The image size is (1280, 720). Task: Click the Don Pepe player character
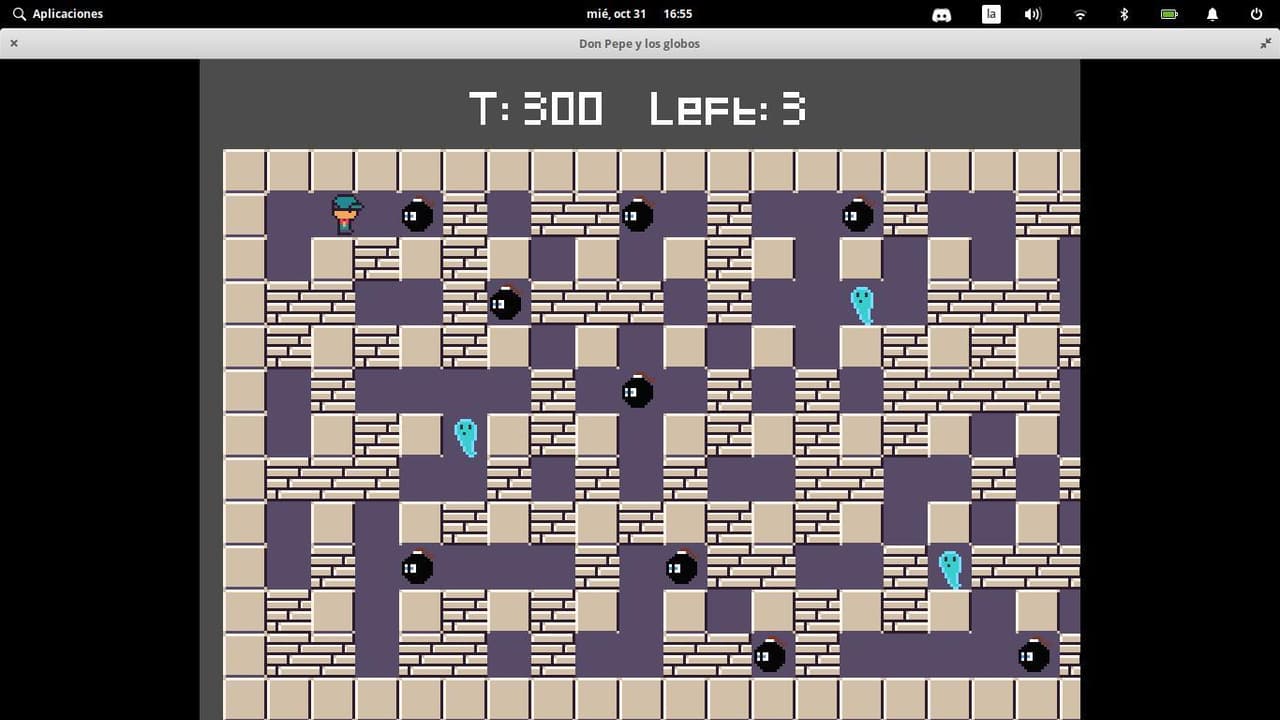346,214
